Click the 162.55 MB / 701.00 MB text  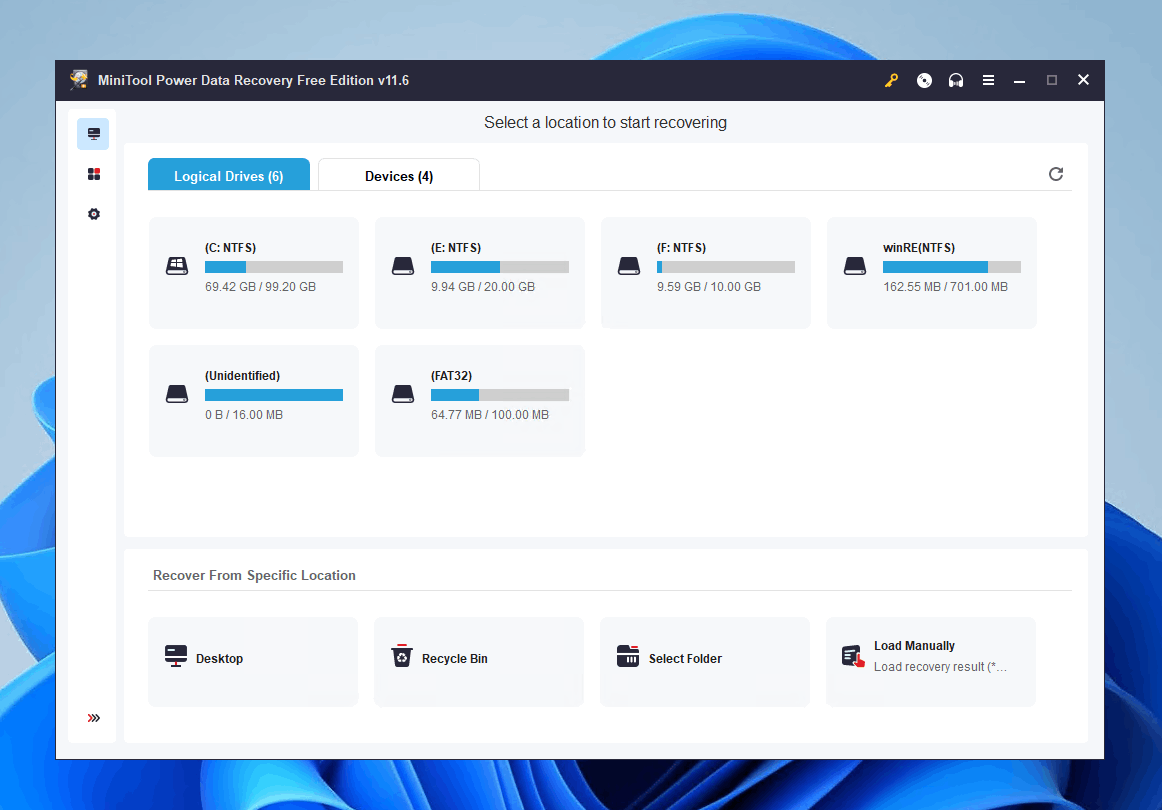tap(945, 287)
